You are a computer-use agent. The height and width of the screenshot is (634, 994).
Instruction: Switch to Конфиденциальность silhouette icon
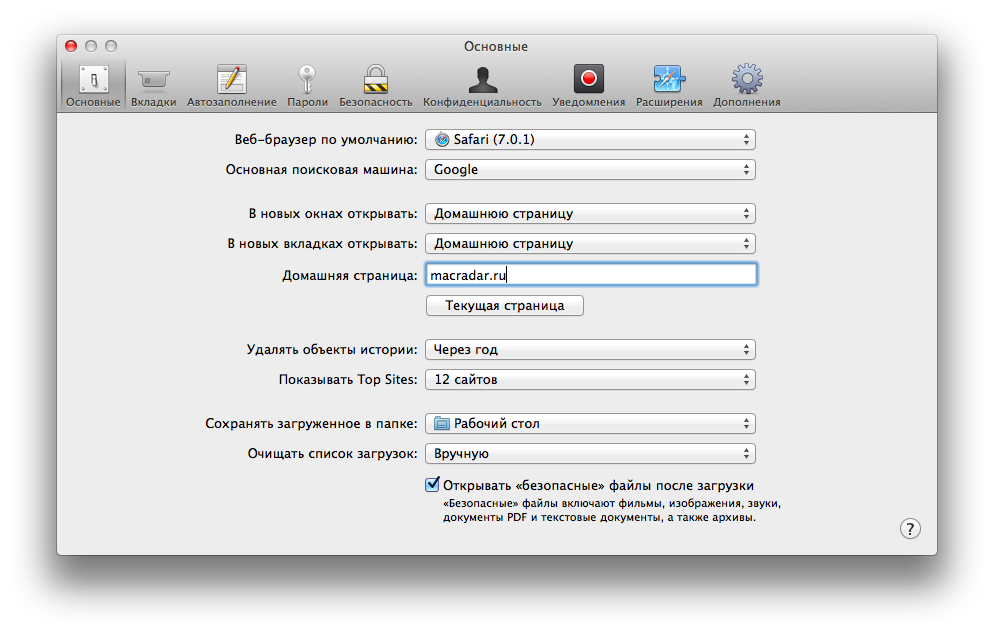click(x=482, y=80)
